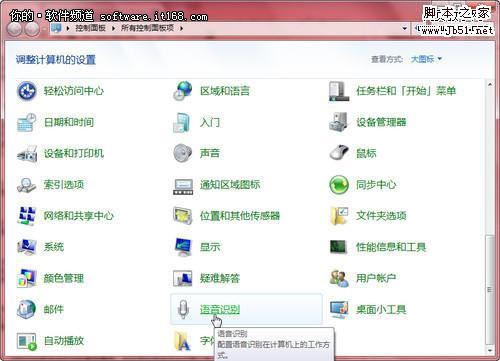
Task: Click the 用户帐户 people icon
Action: coord(339,278)
